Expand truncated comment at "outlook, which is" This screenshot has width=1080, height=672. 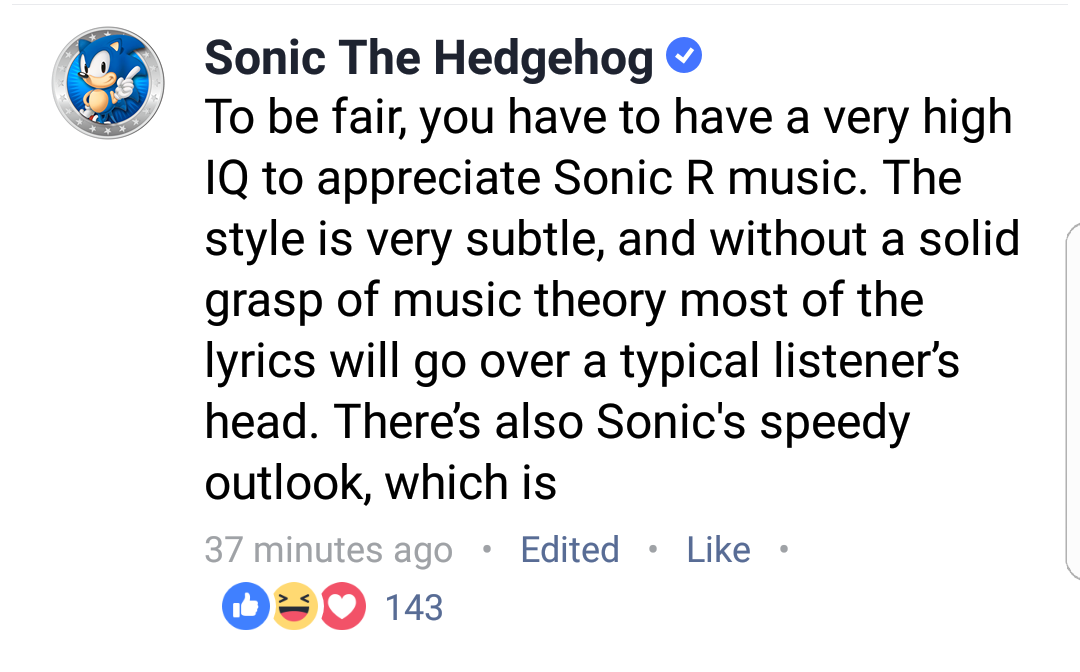380,484
